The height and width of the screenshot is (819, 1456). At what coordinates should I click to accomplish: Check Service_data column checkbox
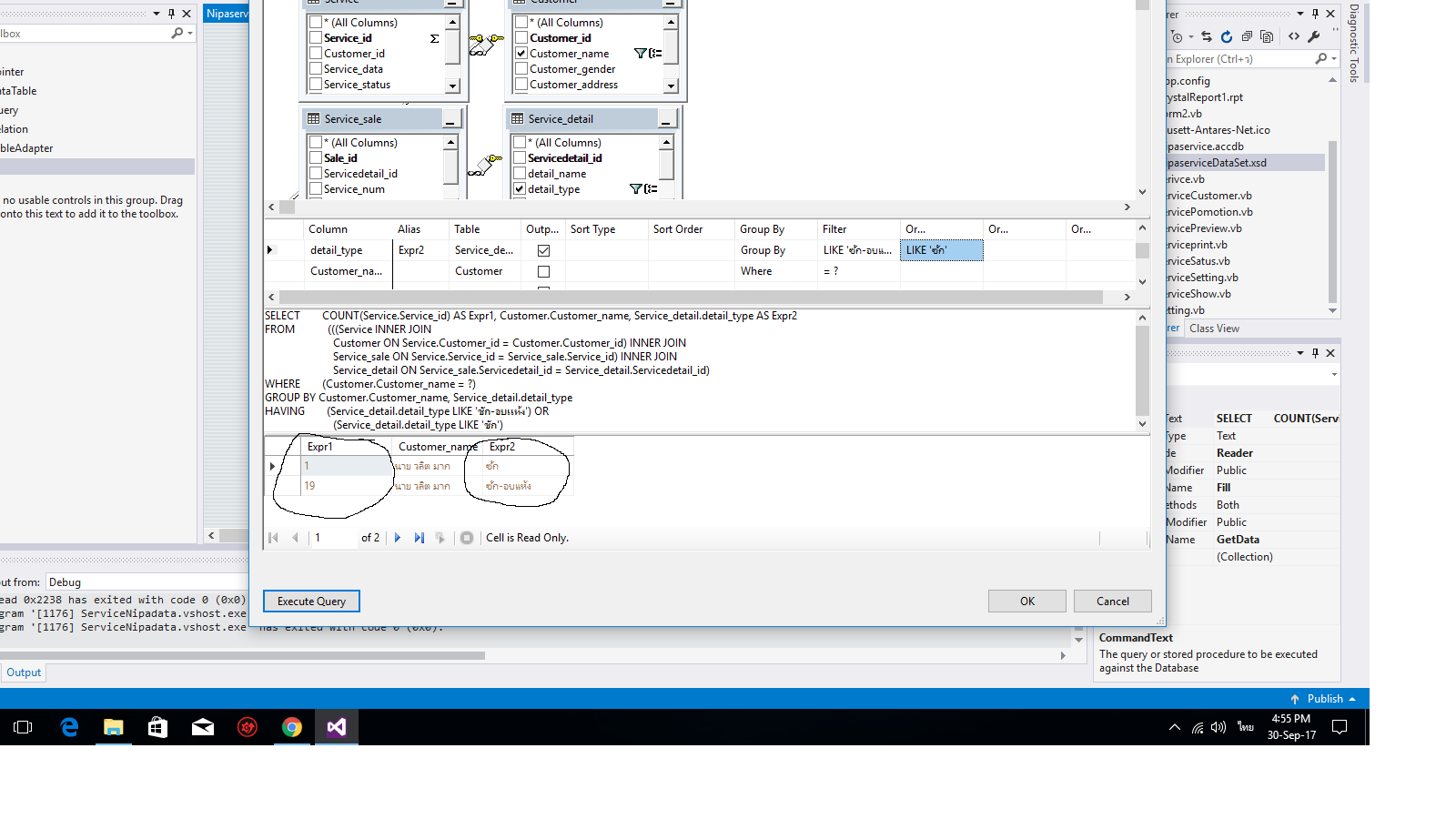coord(316,68)
